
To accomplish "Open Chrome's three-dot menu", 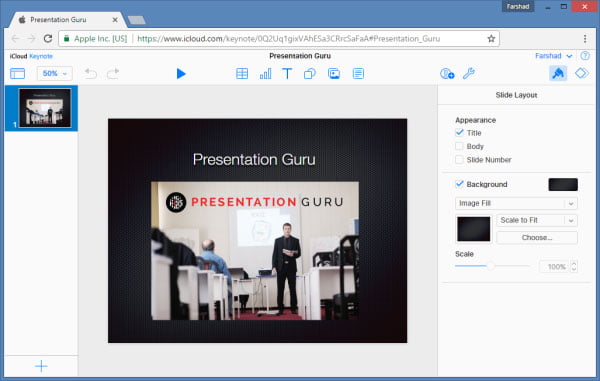I will (x=585, y=39).
